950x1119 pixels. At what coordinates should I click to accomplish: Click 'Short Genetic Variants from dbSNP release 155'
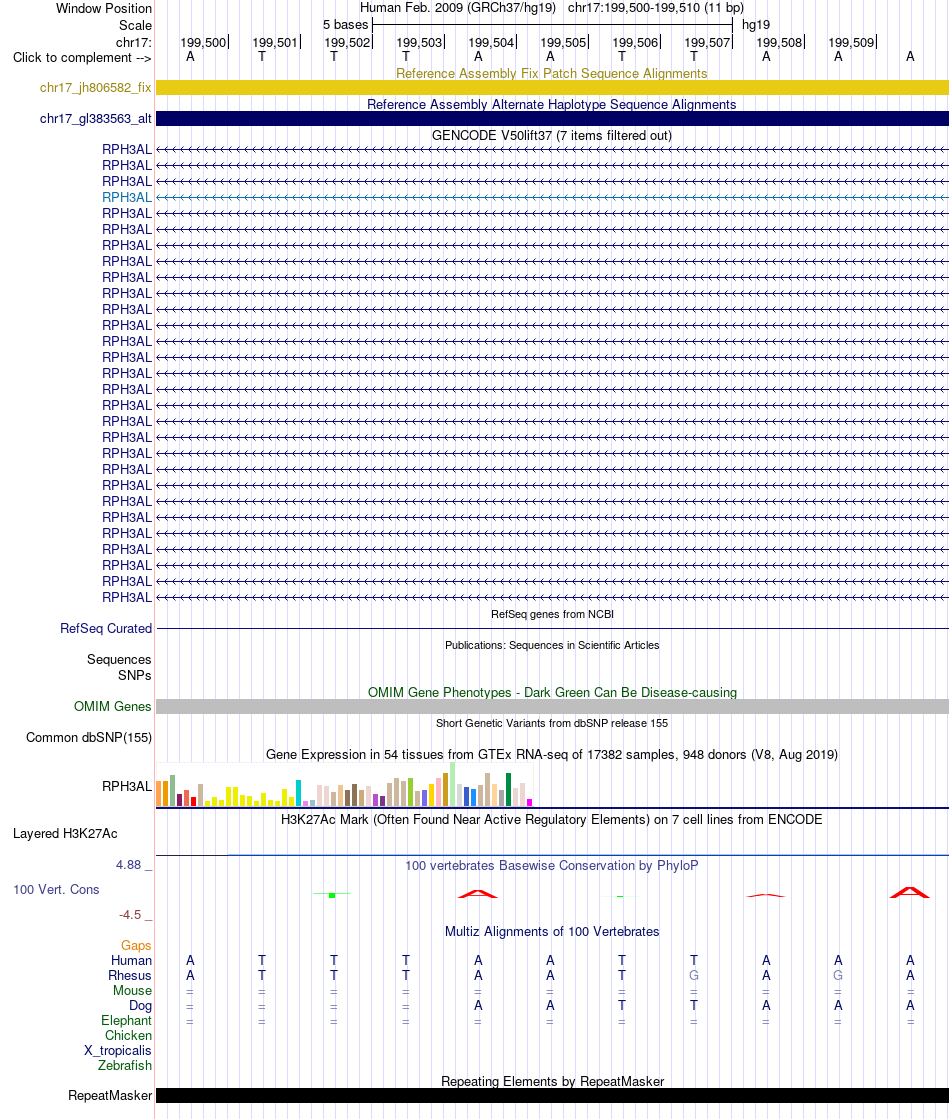pos(552,723)
